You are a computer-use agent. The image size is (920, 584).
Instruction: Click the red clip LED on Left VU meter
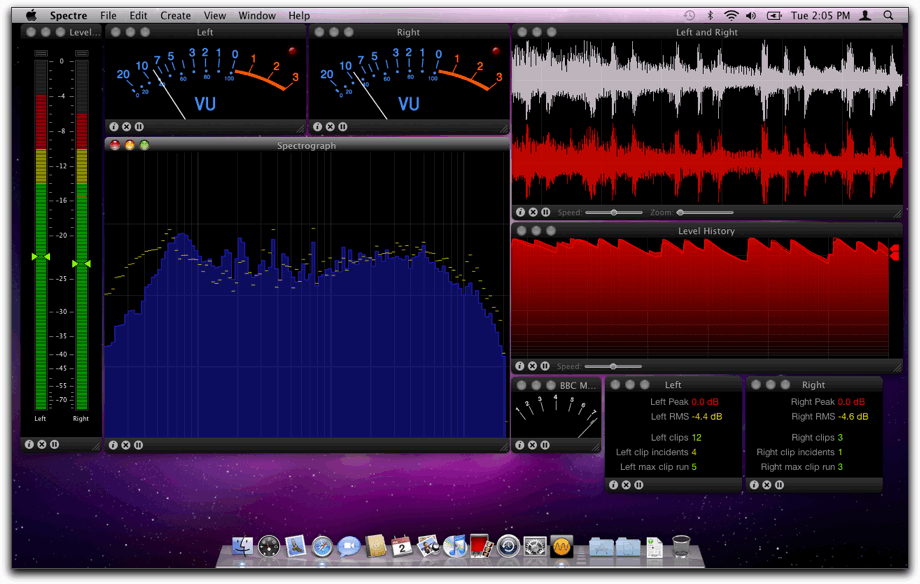coord(292,51)
